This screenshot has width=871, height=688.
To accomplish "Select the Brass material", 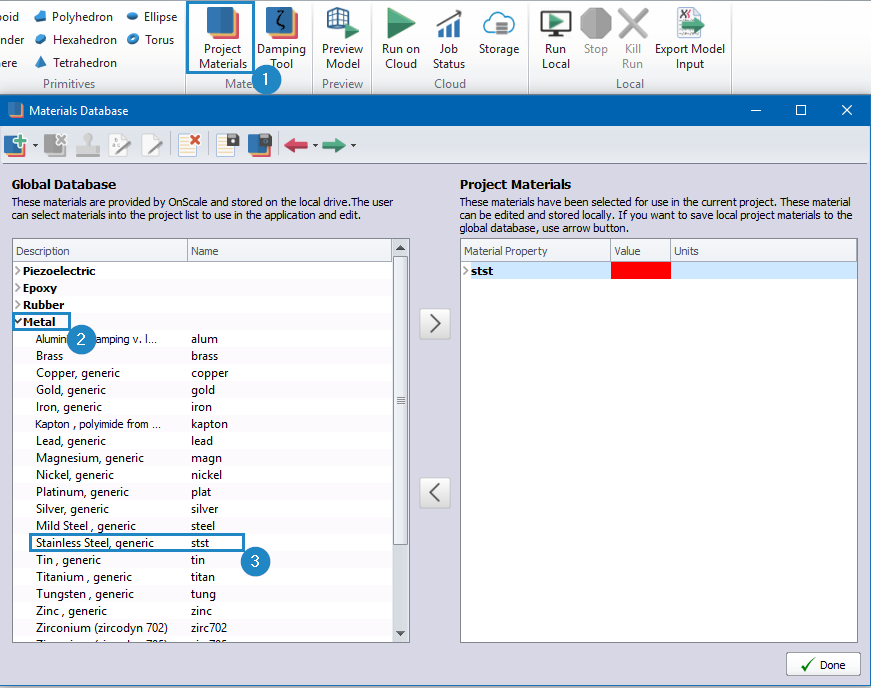I will (x=203, y=355).
